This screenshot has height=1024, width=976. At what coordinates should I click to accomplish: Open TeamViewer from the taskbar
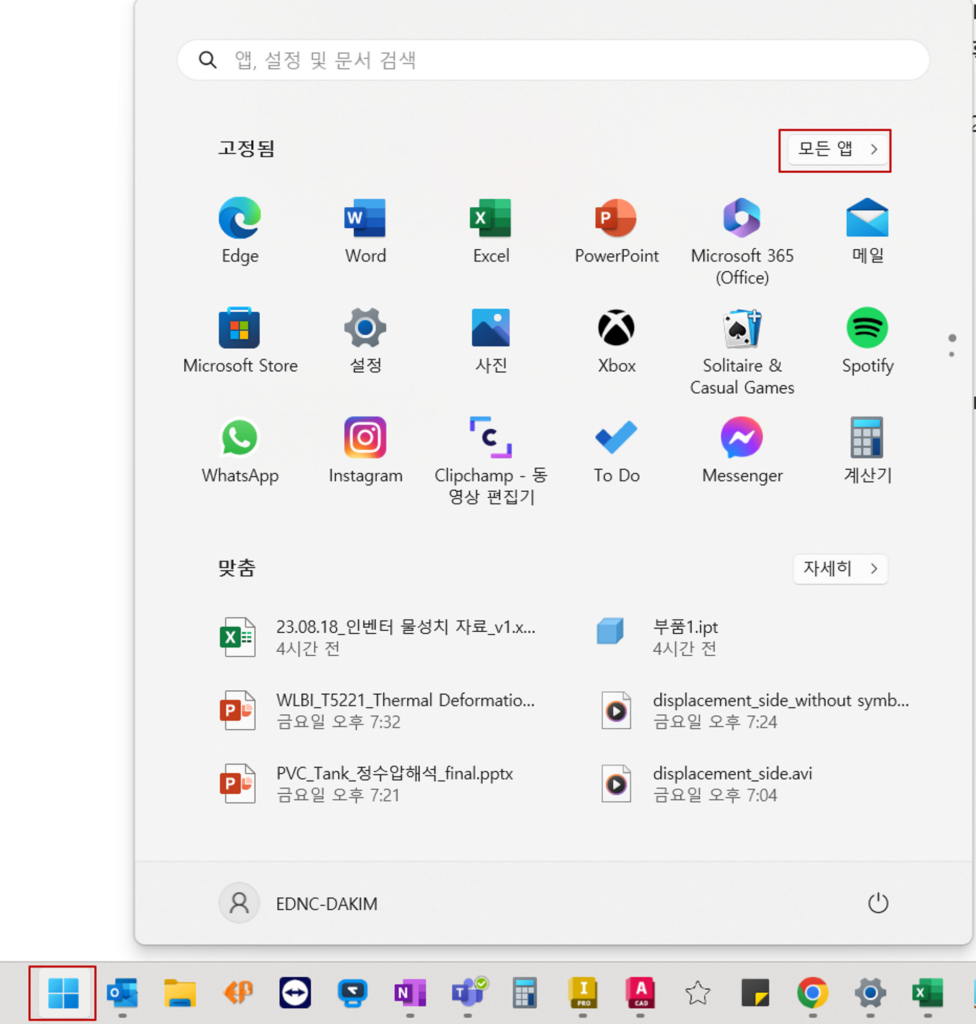tap(295, 993)
